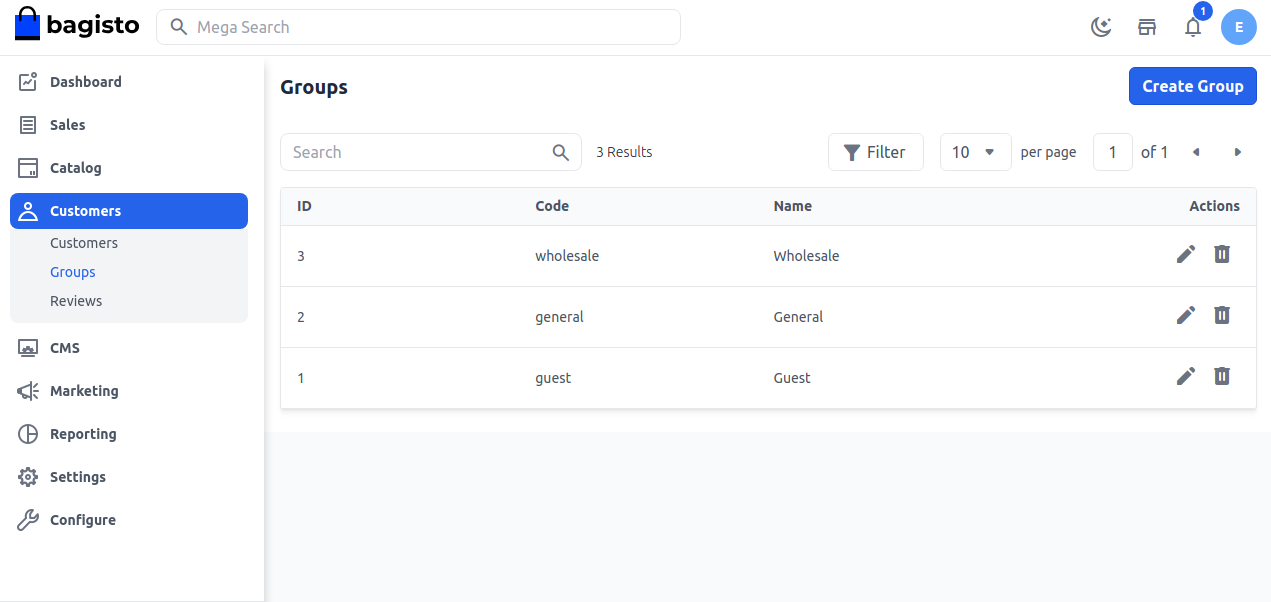Expand the Settings sidebar section

point(78,476)
